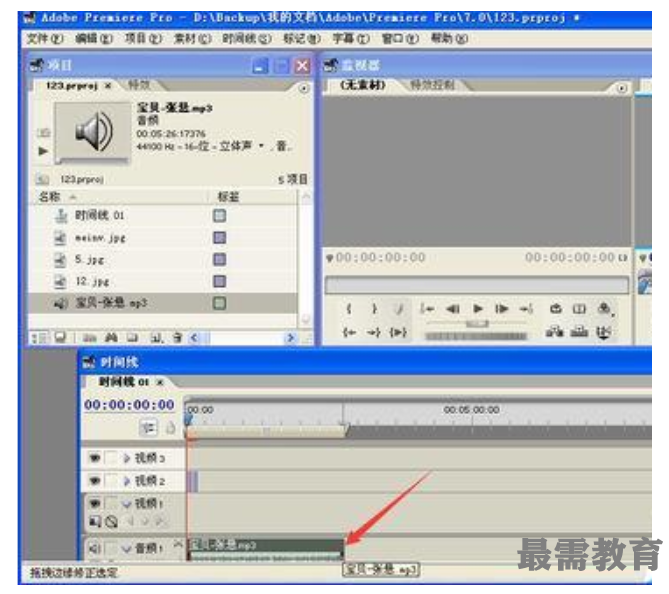Play the thumbnail preview in project panel
This screenshot has height=594, width=669.
[43, 151]
